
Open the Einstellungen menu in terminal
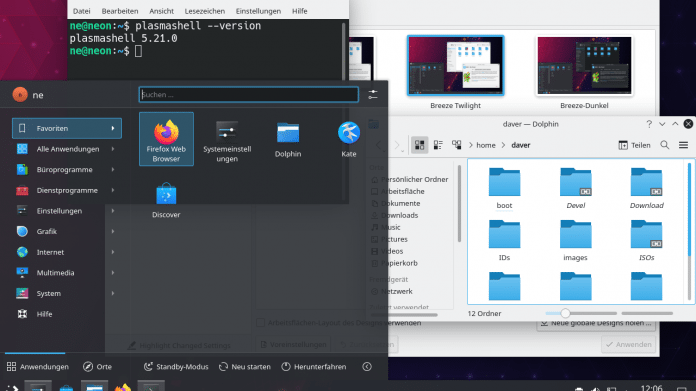(x=258, y=11)
